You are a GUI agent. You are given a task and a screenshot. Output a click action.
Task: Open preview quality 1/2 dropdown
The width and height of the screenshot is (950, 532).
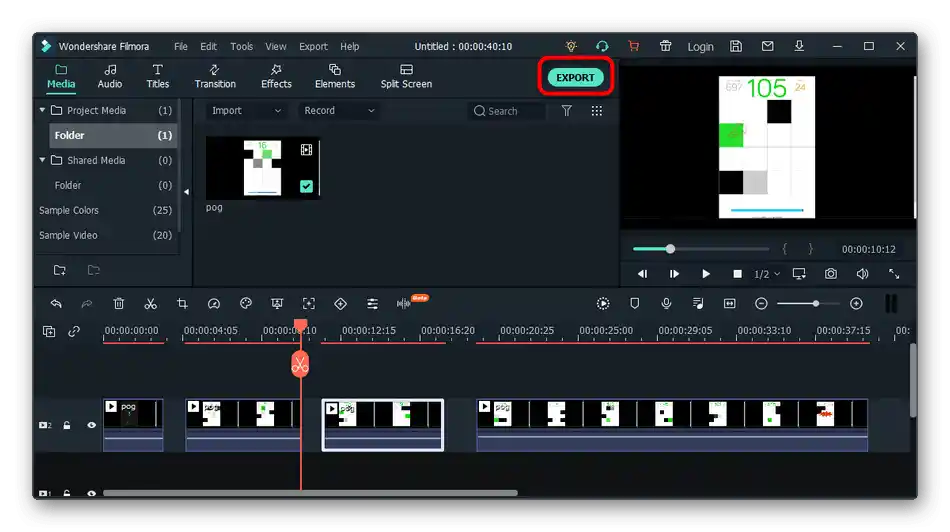click(766, 274)
